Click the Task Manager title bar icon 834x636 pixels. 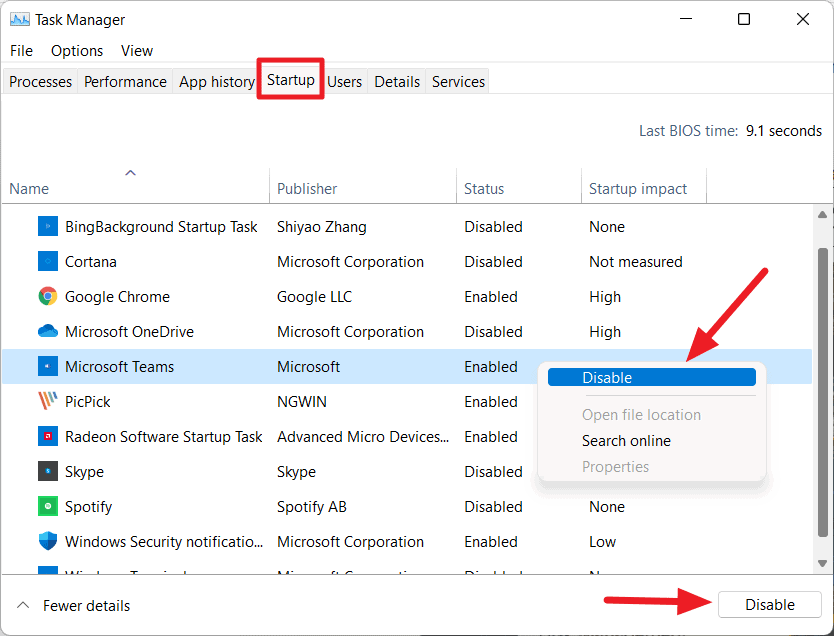click(18, 19)
